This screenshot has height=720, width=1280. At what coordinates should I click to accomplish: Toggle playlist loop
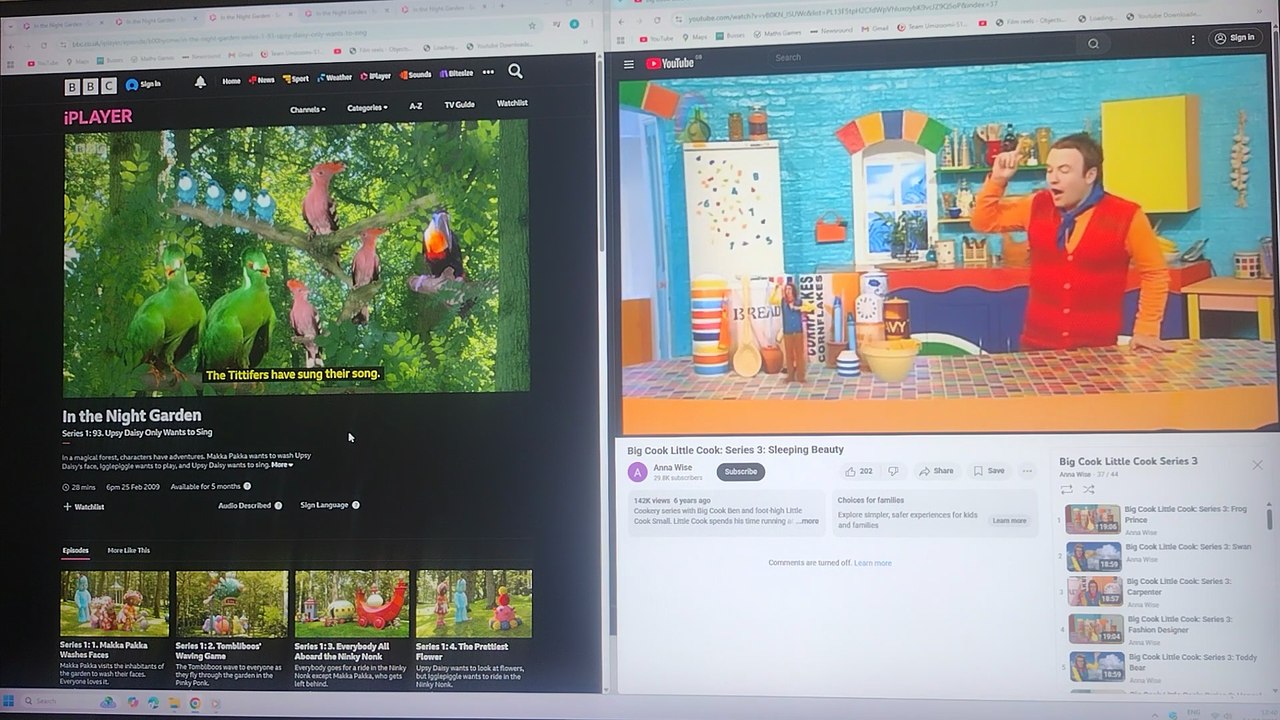click(1066, 489)
